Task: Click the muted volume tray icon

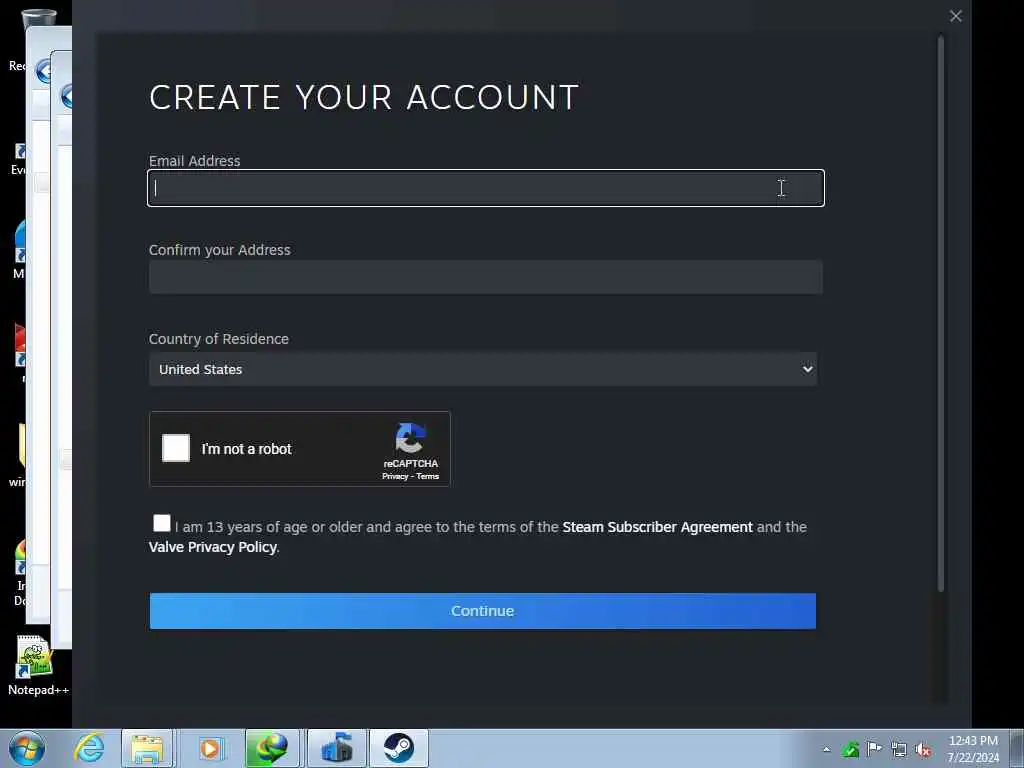Action: click(923, 750)
